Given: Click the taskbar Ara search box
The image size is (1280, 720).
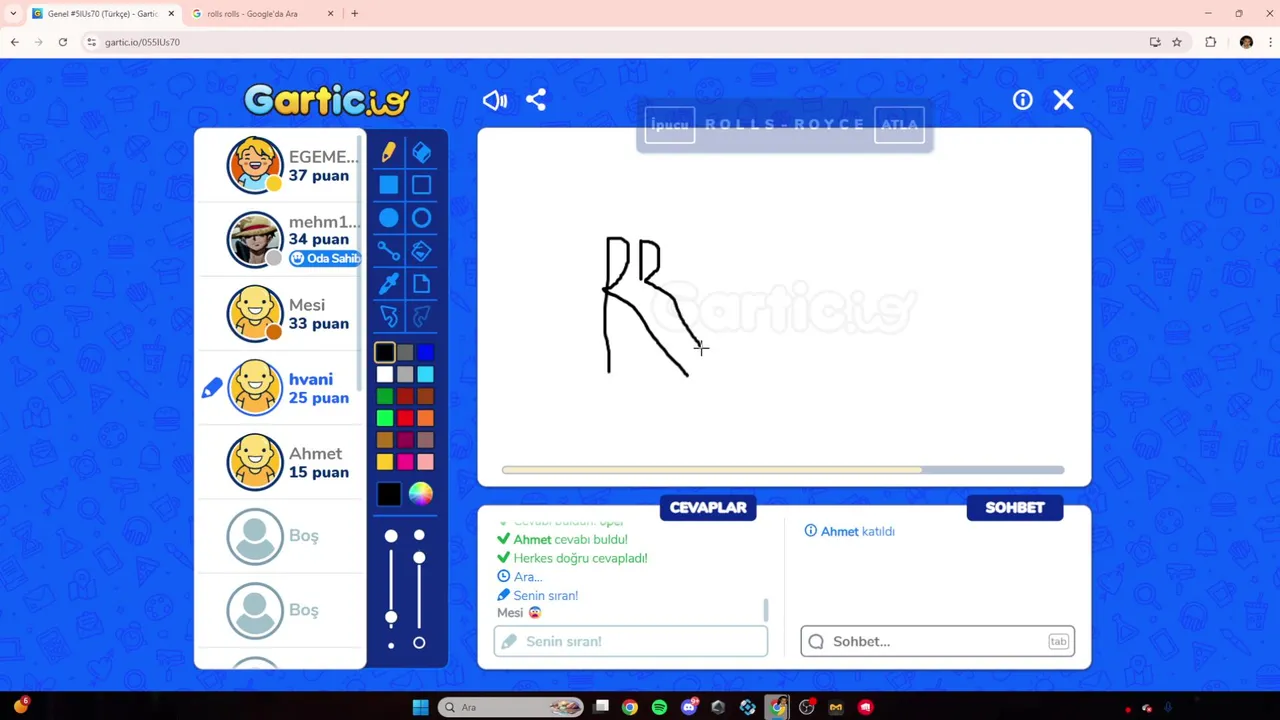Looking at the screenshot, I should 511,707.
